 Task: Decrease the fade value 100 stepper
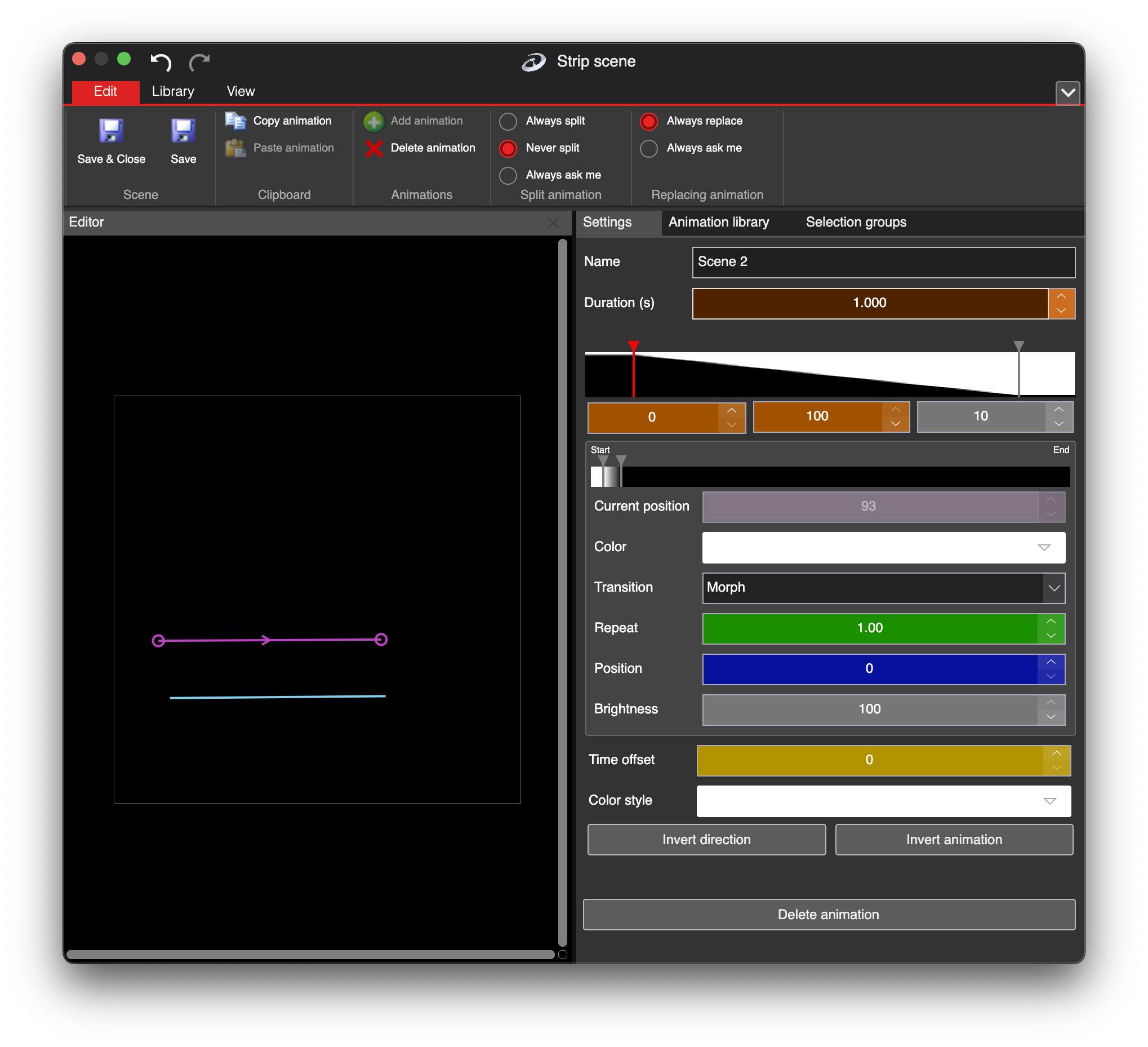point(895,424)
